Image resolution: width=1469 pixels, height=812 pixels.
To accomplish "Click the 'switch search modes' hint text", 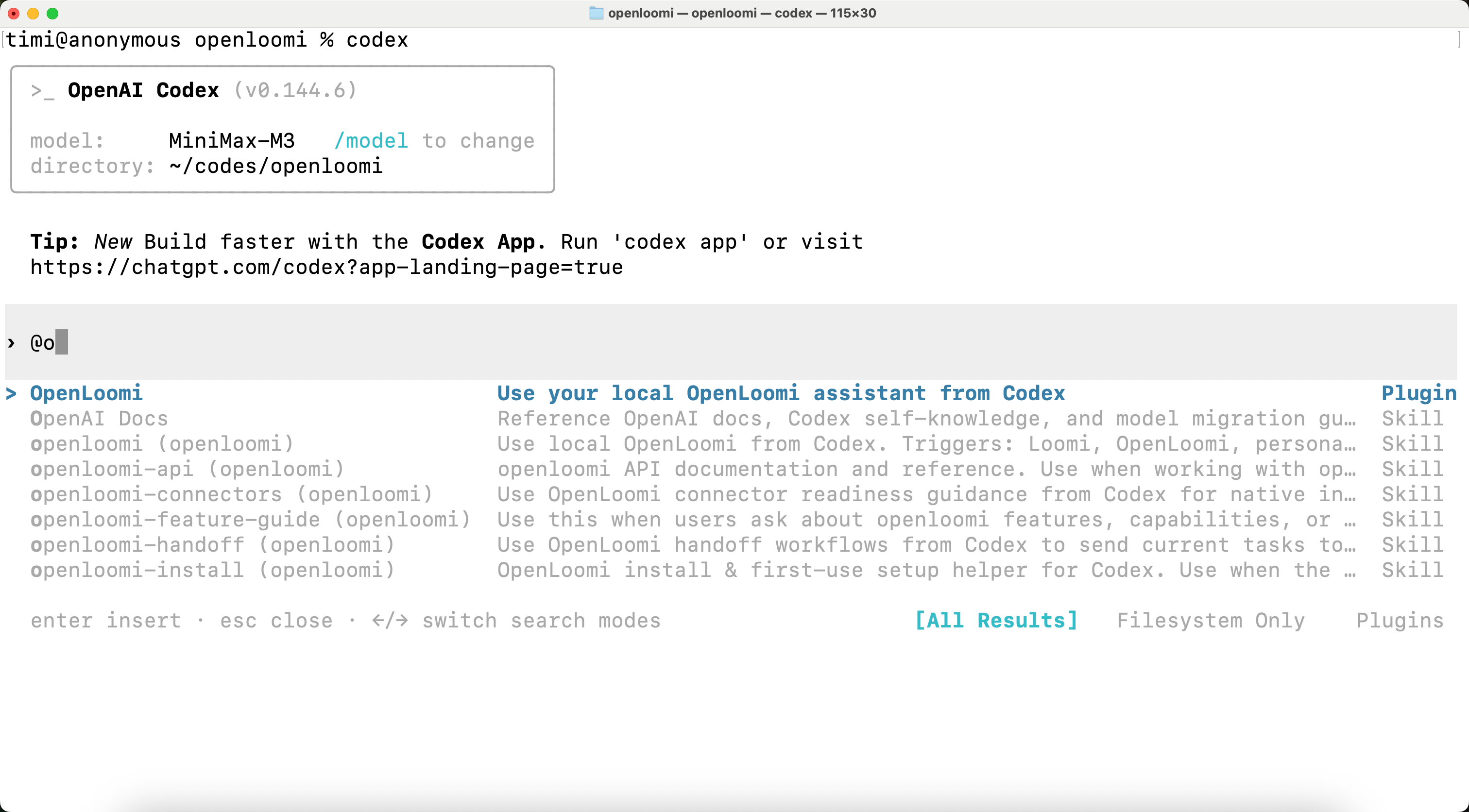I will point(541,620).
